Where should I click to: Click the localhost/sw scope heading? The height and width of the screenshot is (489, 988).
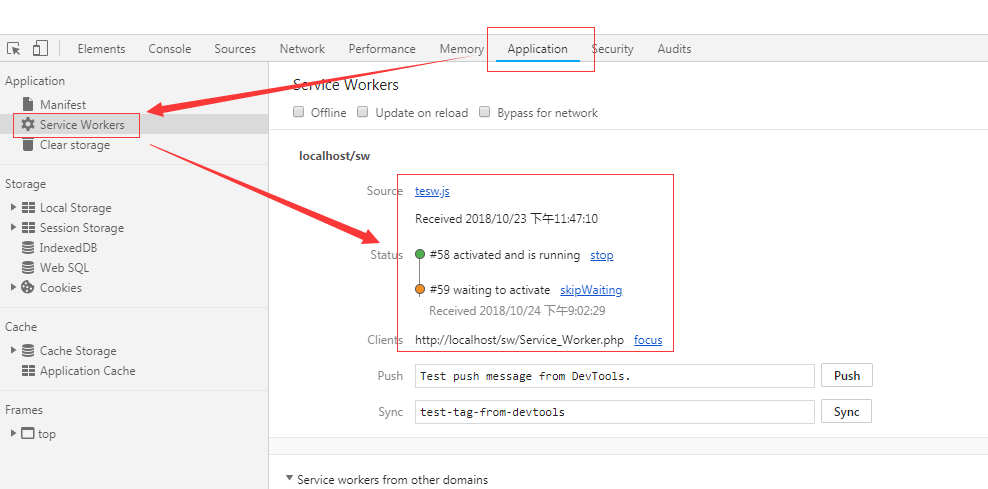pyautogui.click(x=334, y=156)
